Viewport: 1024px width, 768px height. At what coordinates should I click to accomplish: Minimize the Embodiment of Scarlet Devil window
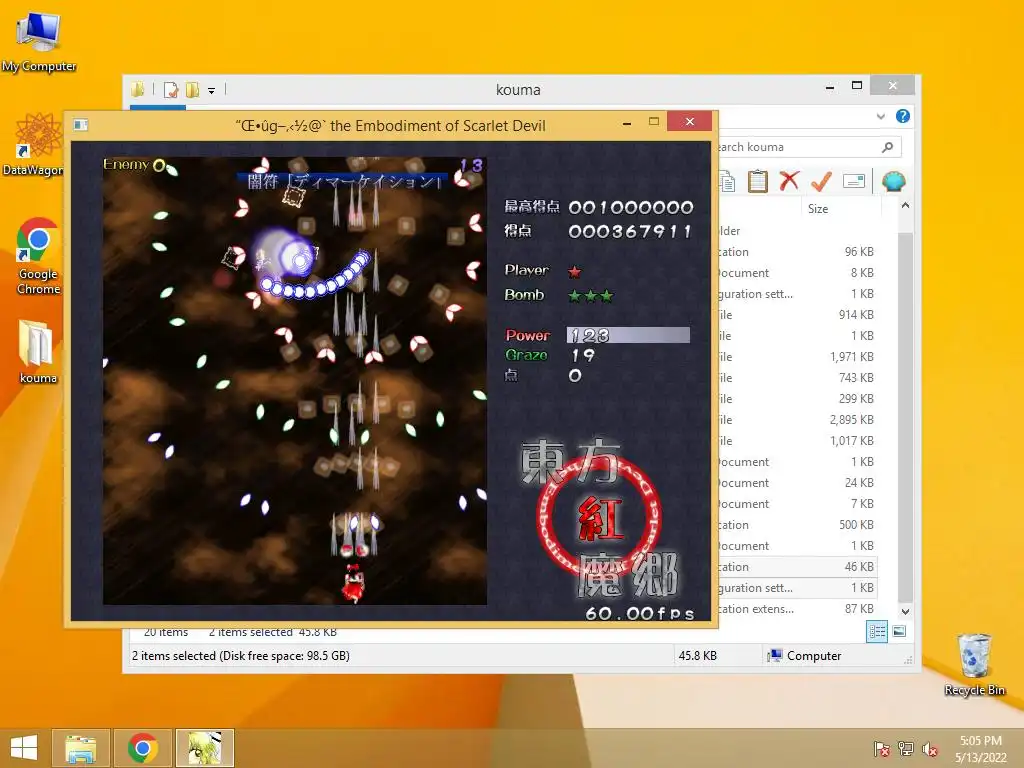pyautogui.click(x=627, y=122)
